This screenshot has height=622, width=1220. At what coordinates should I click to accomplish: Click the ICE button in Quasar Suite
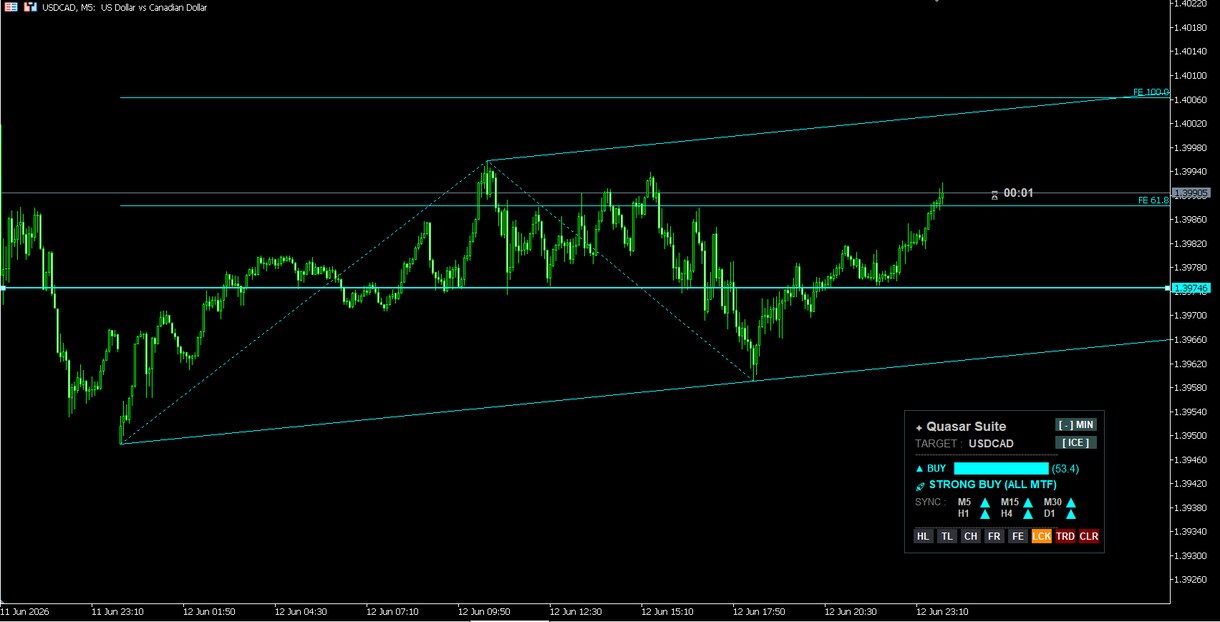coord(1076,442)
